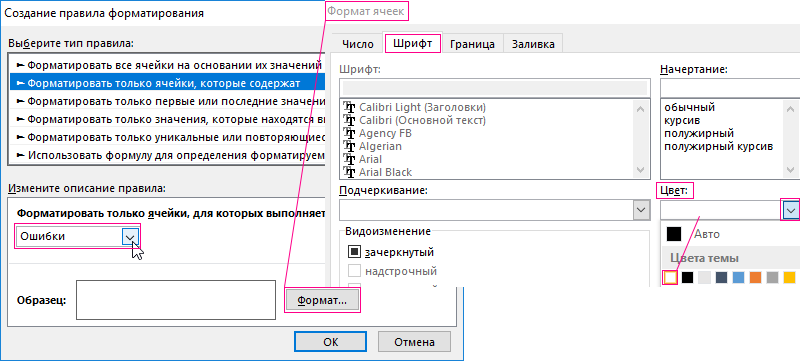
Task: Pick the white theme color swatch
Action: (x=670, y=277)
